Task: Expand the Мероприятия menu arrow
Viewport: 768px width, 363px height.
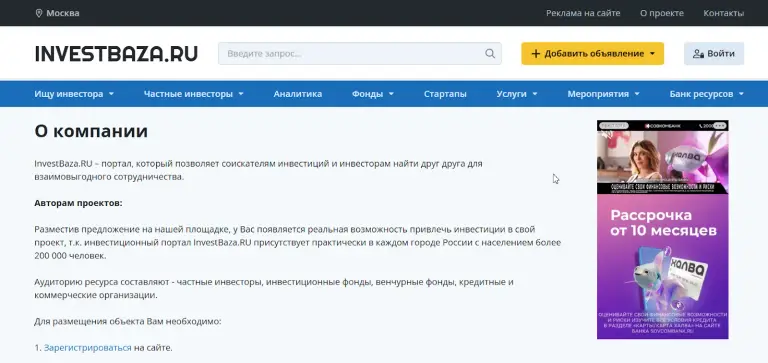Action: tap(637, 94)
